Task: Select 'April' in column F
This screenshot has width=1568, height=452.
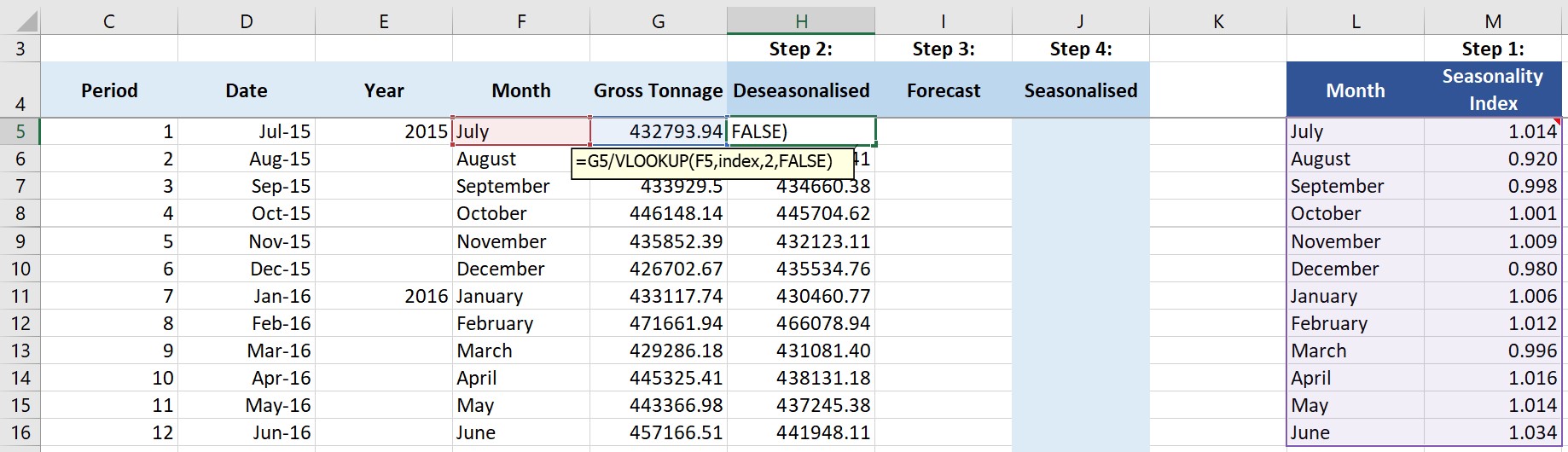Action: [x=521, y=378]
